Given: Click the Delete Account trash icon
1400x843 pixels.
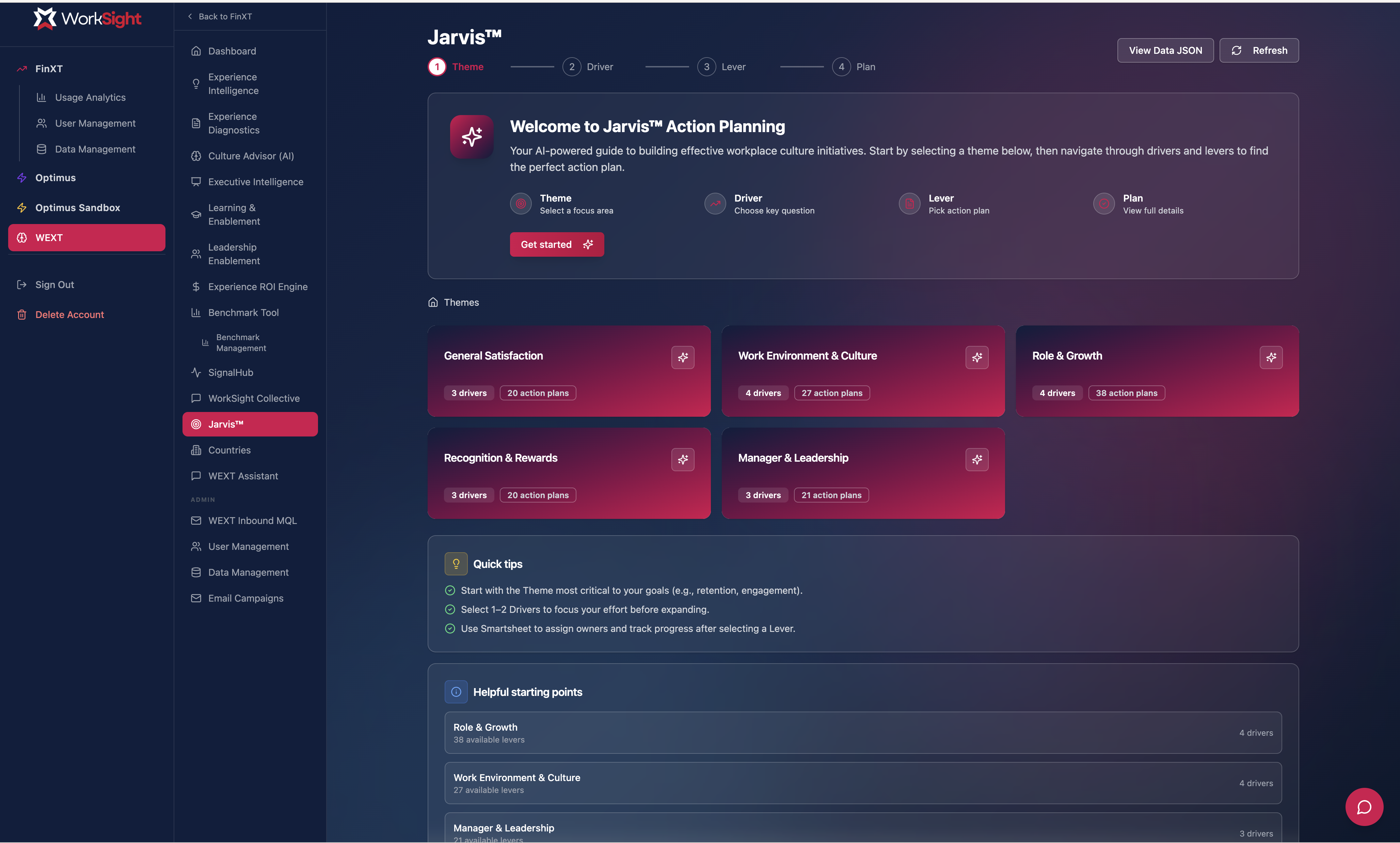Looking at the screenshot, I should click(x=21, y=315).
